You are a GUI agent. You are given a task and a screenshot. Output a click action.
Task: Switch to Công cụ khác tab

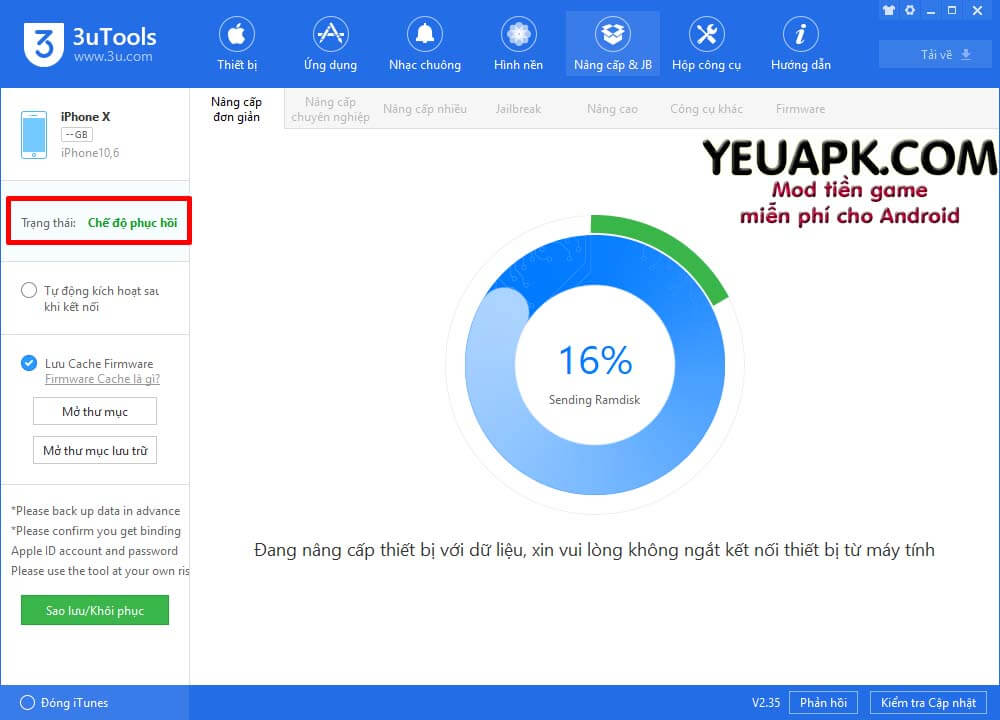click(x=707, y=109)
